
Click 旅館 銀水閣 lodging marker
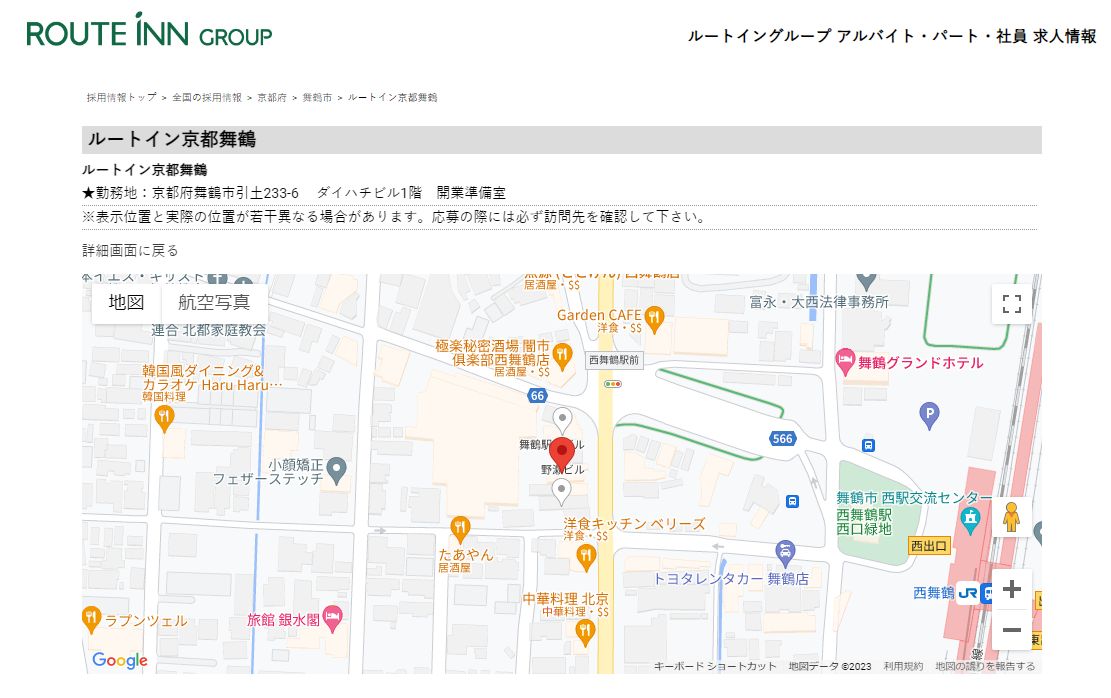(332, 619)
